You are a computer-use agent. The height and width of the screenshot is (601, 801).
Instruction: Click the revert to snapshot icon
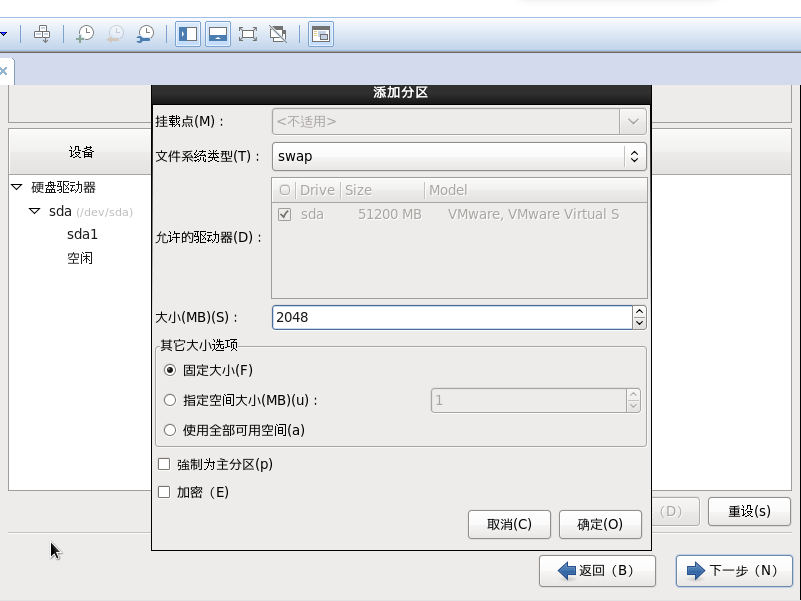[x=115, y=34]
